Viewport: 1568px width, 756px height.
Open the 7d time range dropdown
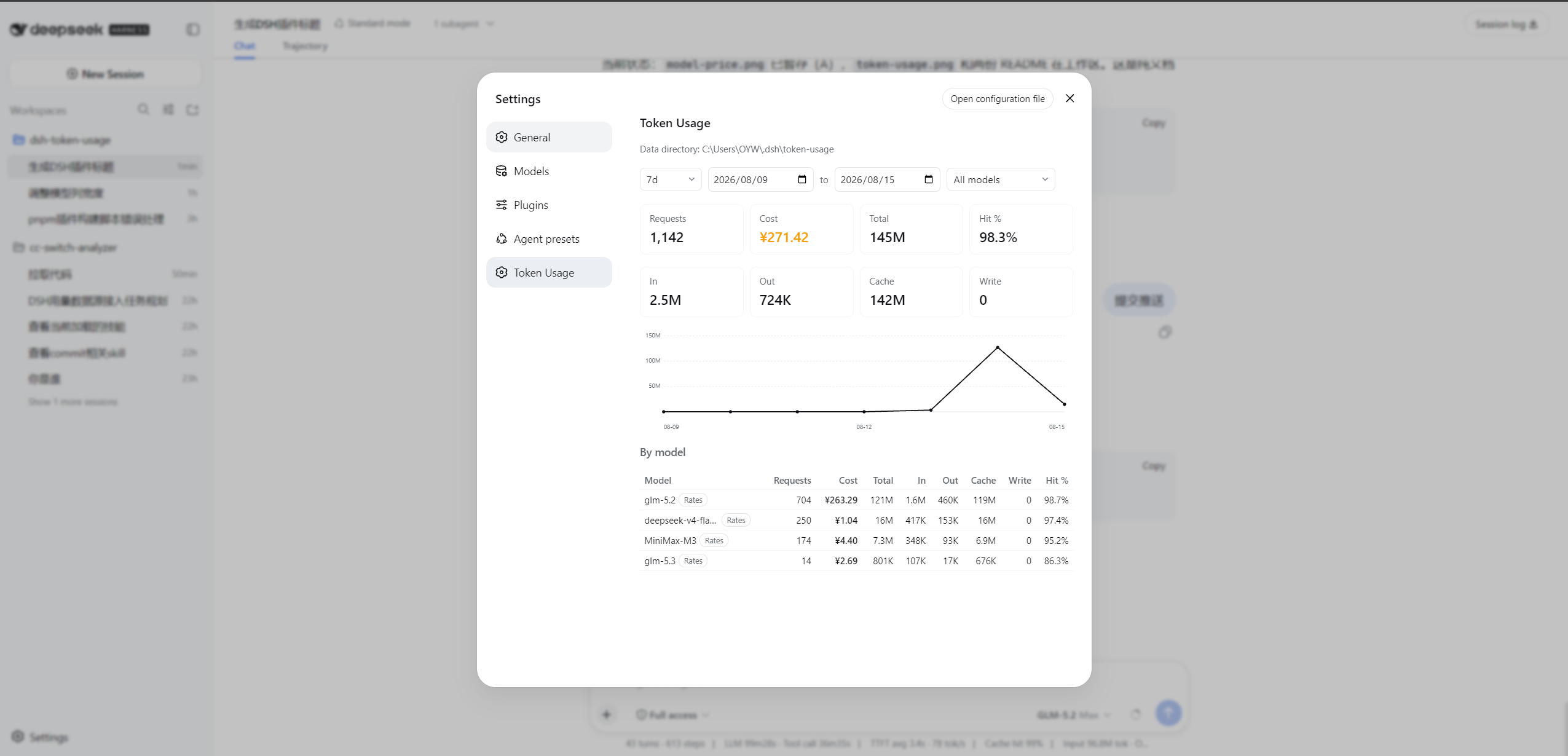[x=671, y=179]
